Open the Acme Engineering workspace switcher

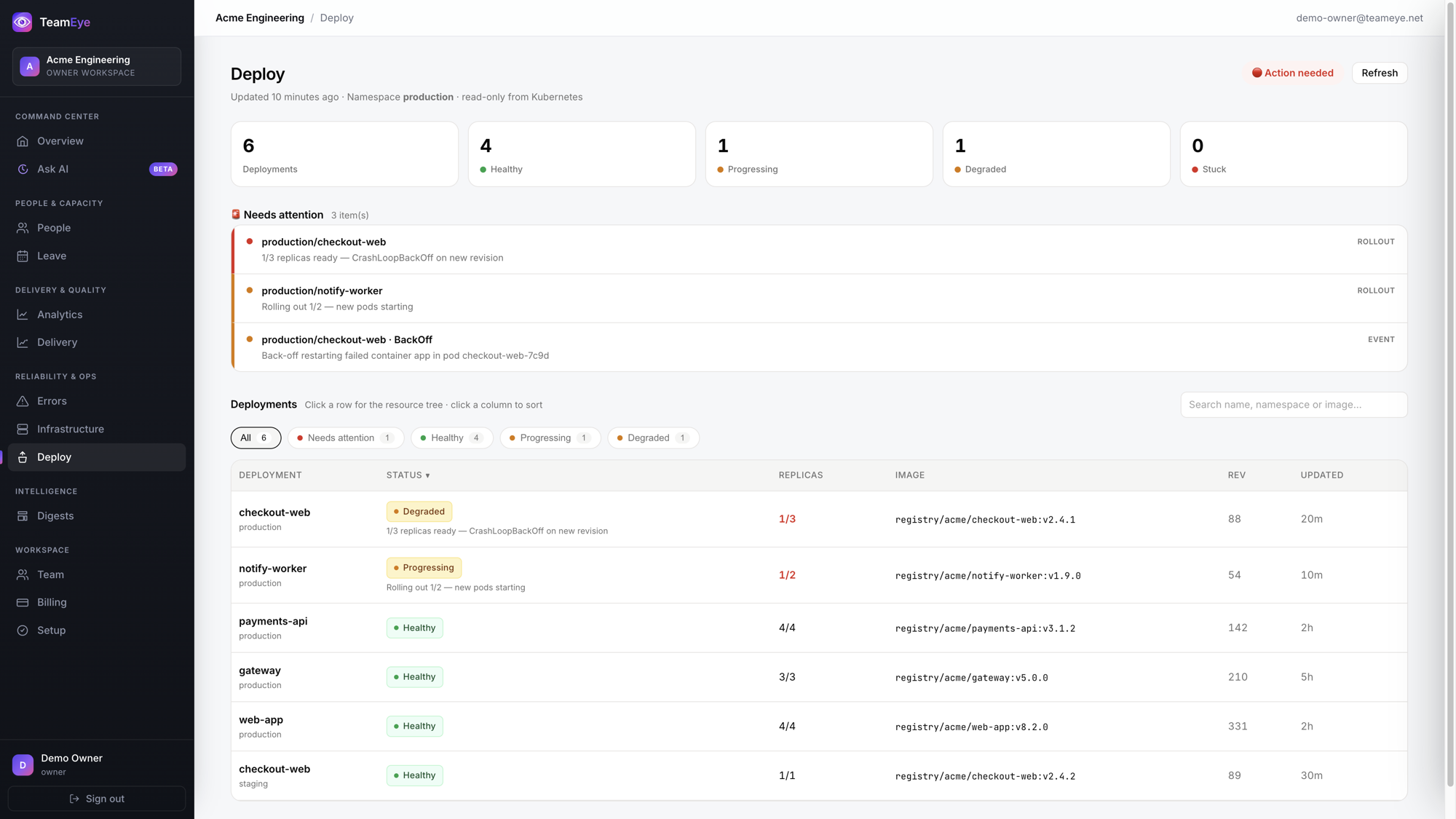click(x=97, y=66)
